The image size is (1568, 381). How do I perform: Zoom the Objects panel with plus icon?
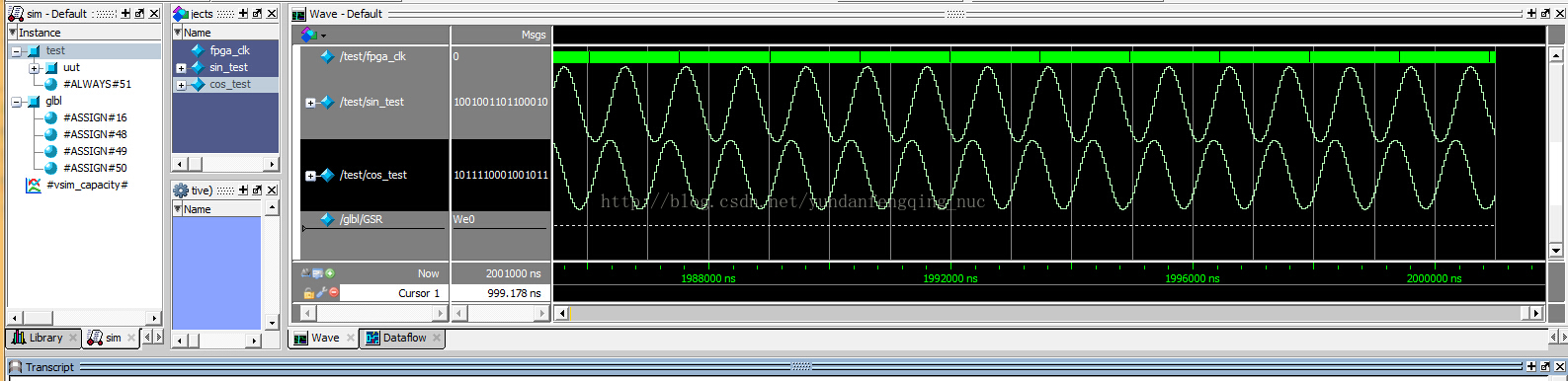[x=243, y=14]
